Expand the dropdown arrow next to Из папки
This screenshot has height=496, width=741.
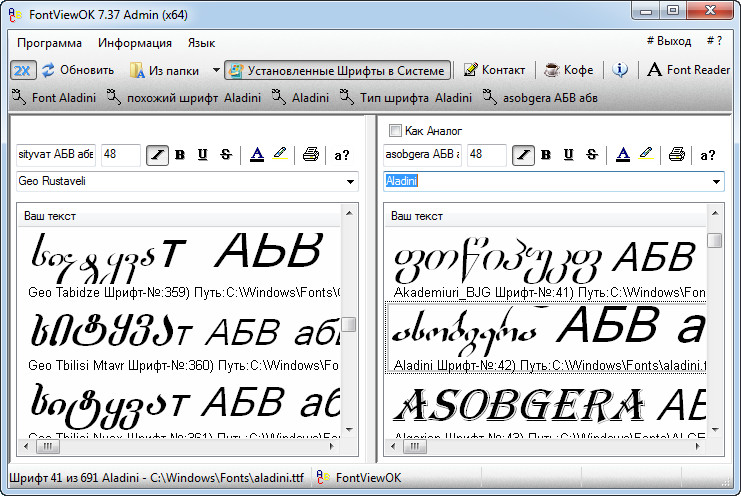pyautogui.click(x=216, y=70)
